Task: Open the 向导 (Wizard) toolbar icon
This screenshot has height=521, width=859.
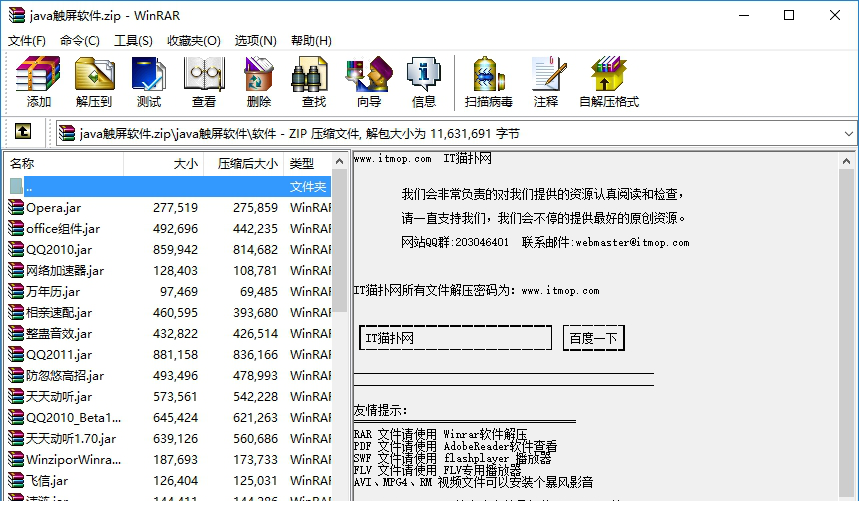Action: (x=369, y=74)
